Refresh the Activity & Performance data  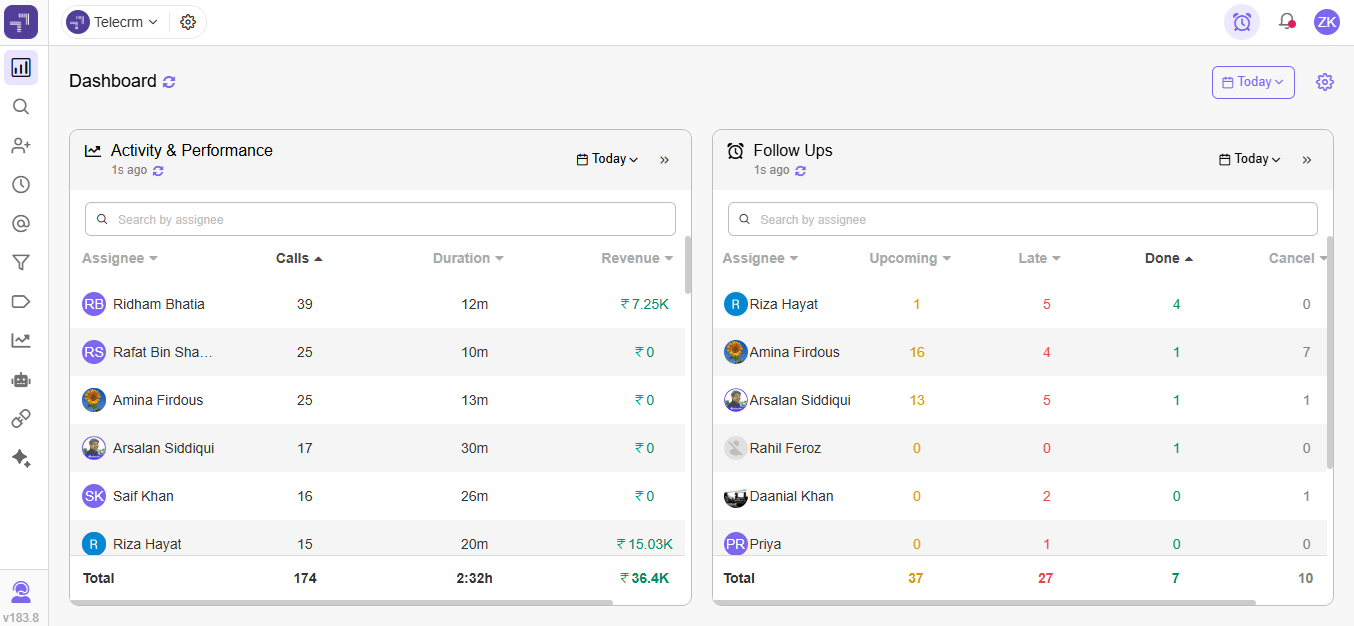click(x=156, y=170)
